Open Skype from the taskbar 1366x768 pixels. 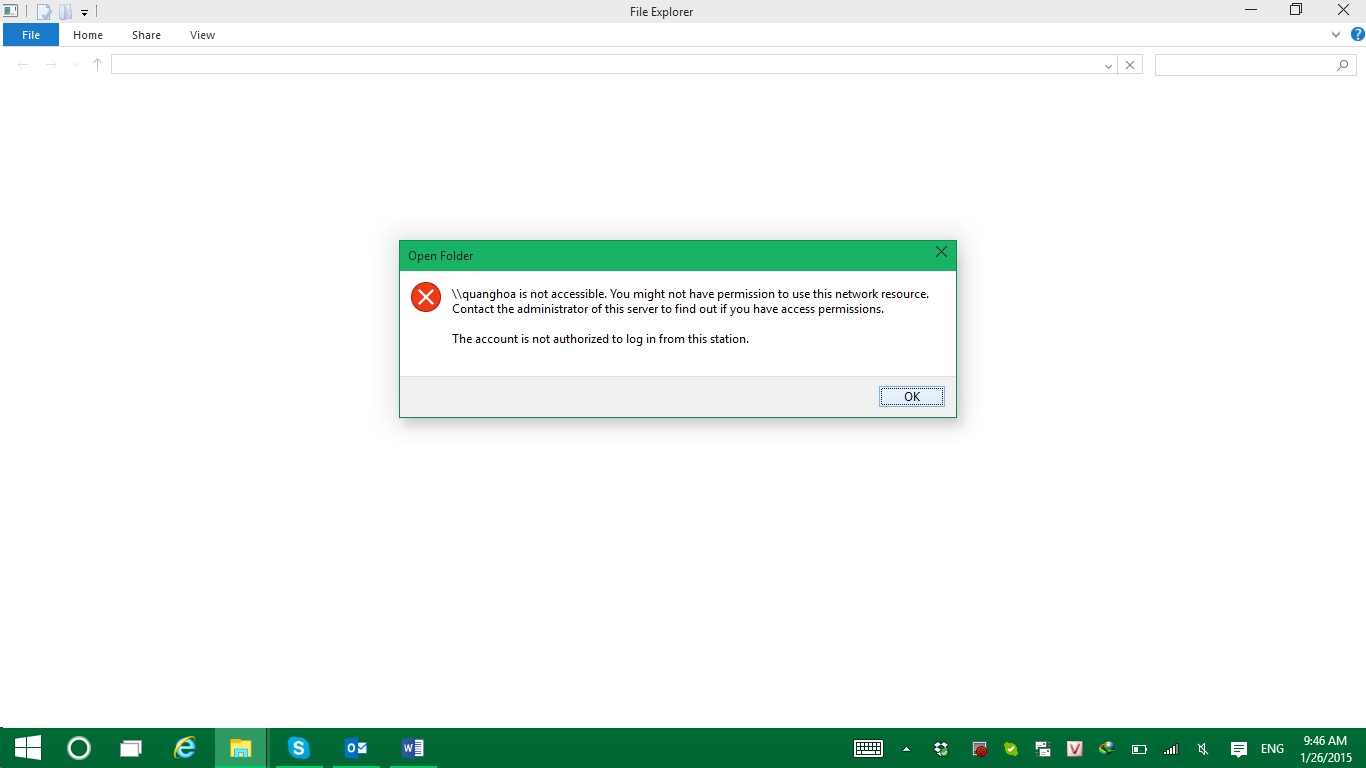pos(298,748)
